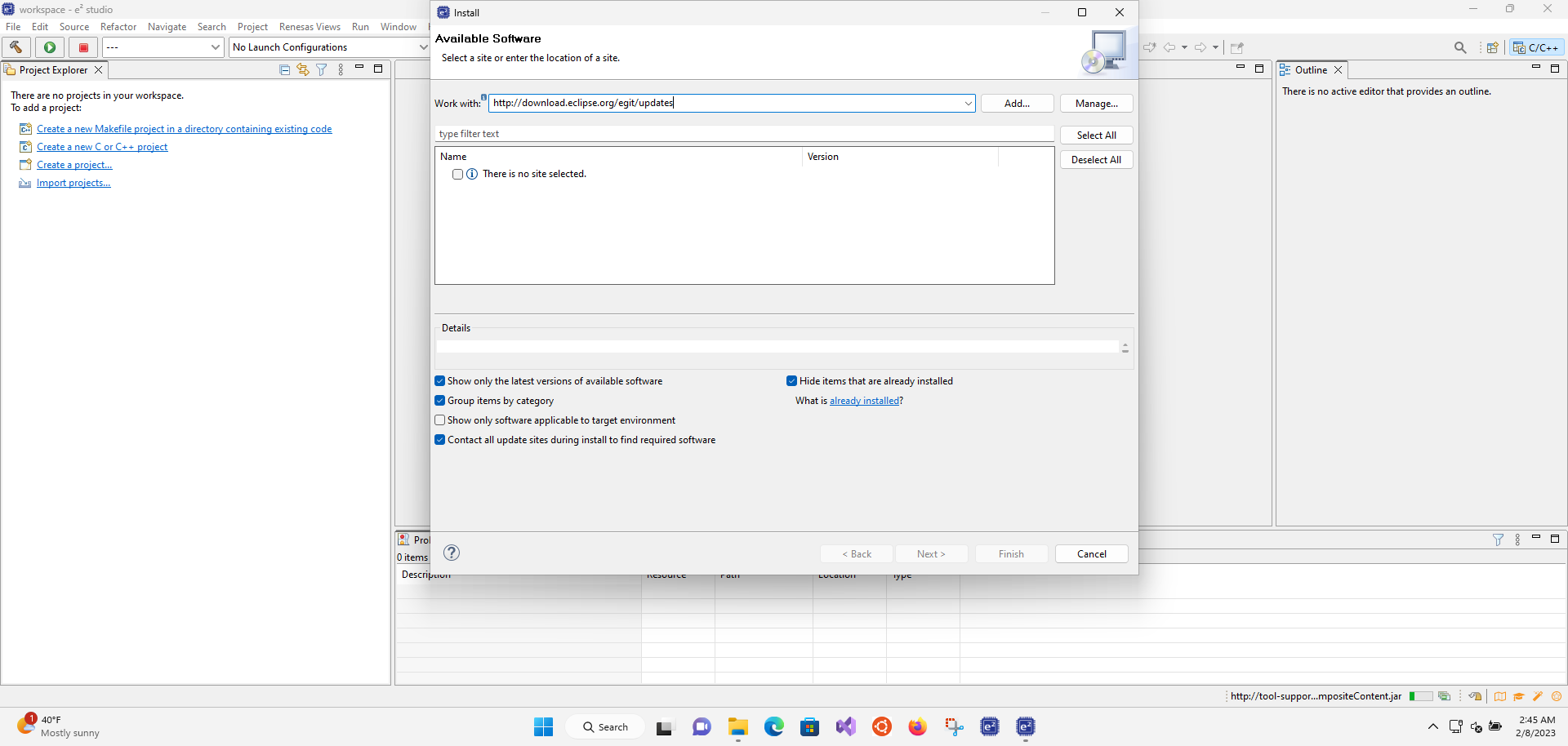Viewport: 1568px width, 746px height.
Task: Click Last Edit Location arrow icon
Action: [1149, 47]
